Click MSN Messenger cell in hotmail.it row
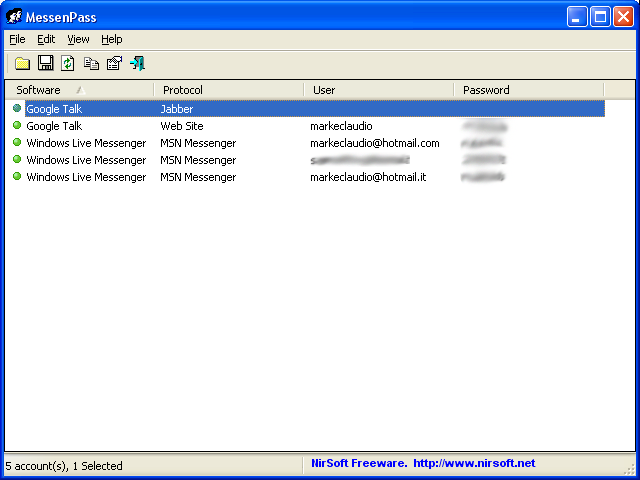 pyautogui.click(x=198, y=177)
